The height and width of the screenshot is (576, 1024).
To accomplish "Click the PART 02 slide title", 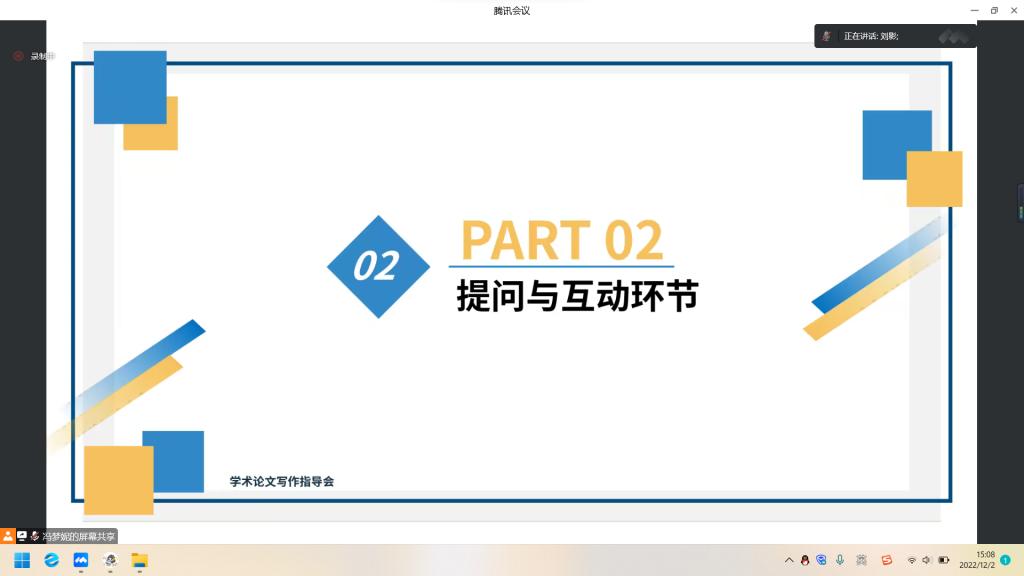I will point(561,240).
